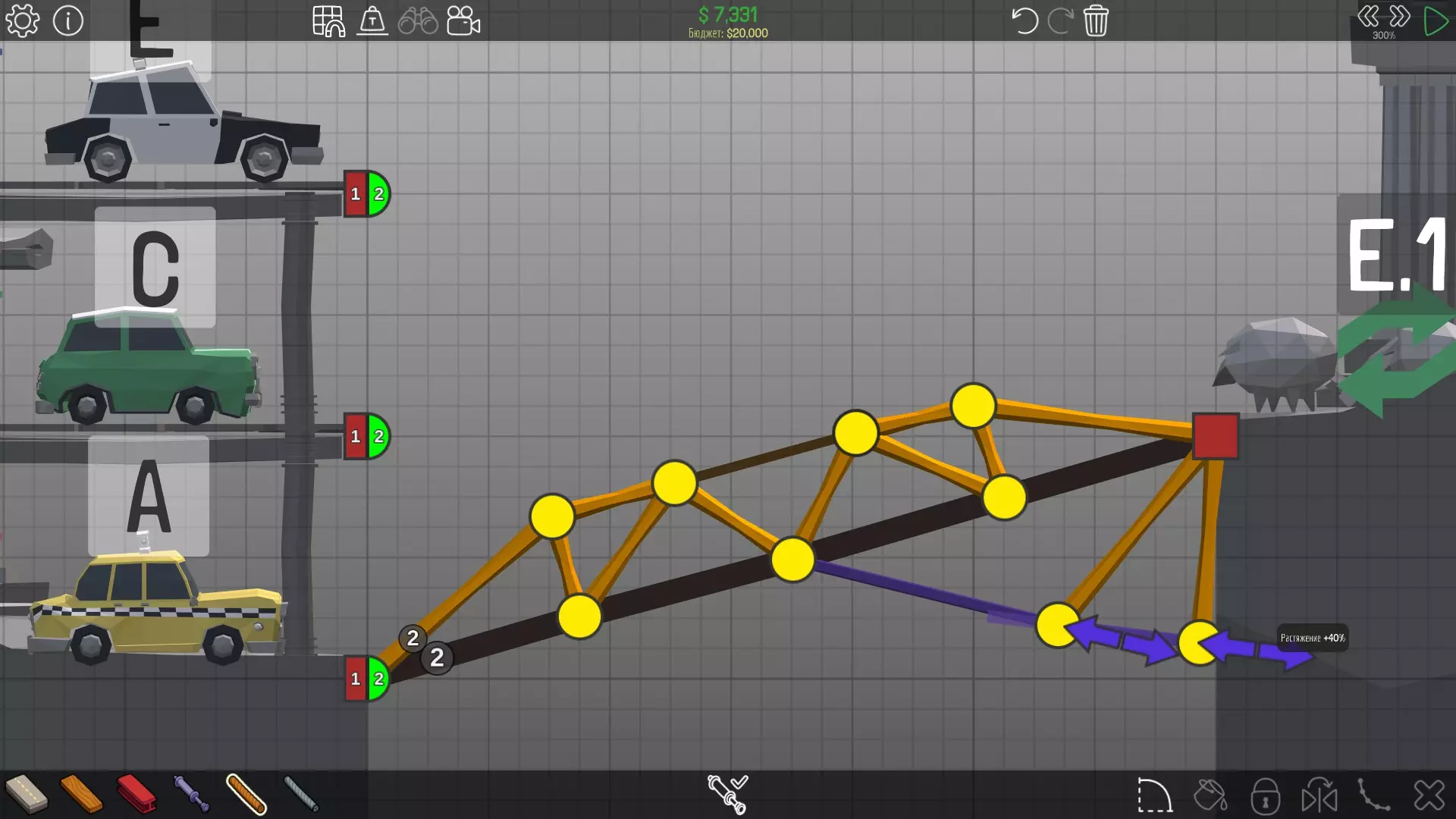Delete bridge with trash can icon

click(x=1096, y=20)
